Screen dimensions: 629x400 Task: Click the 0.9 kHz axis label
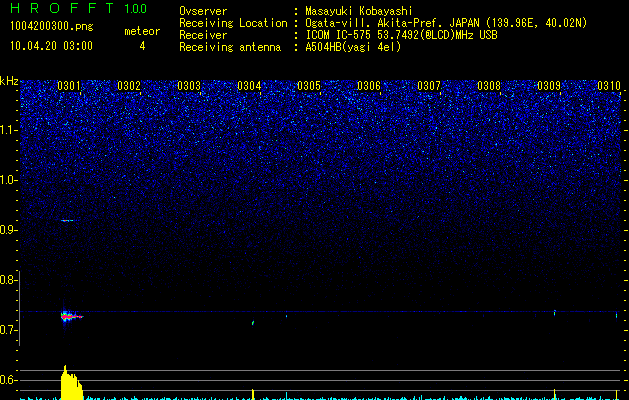point(9,230)
